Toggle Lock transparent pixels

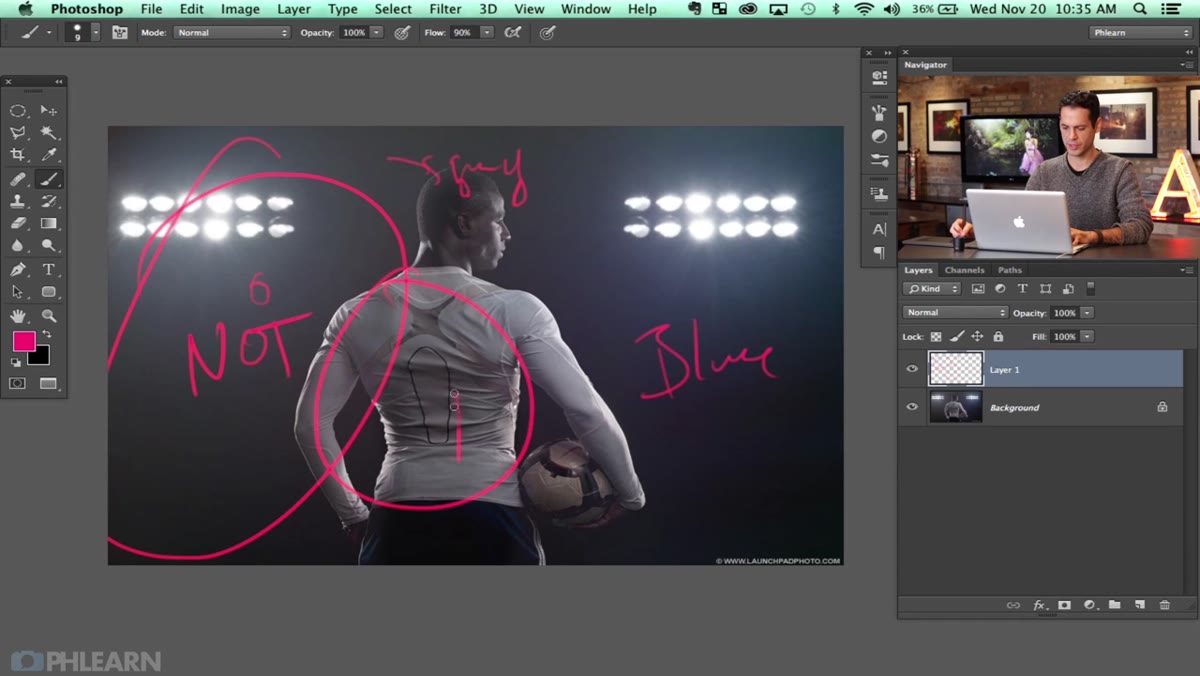click(936, 337)
